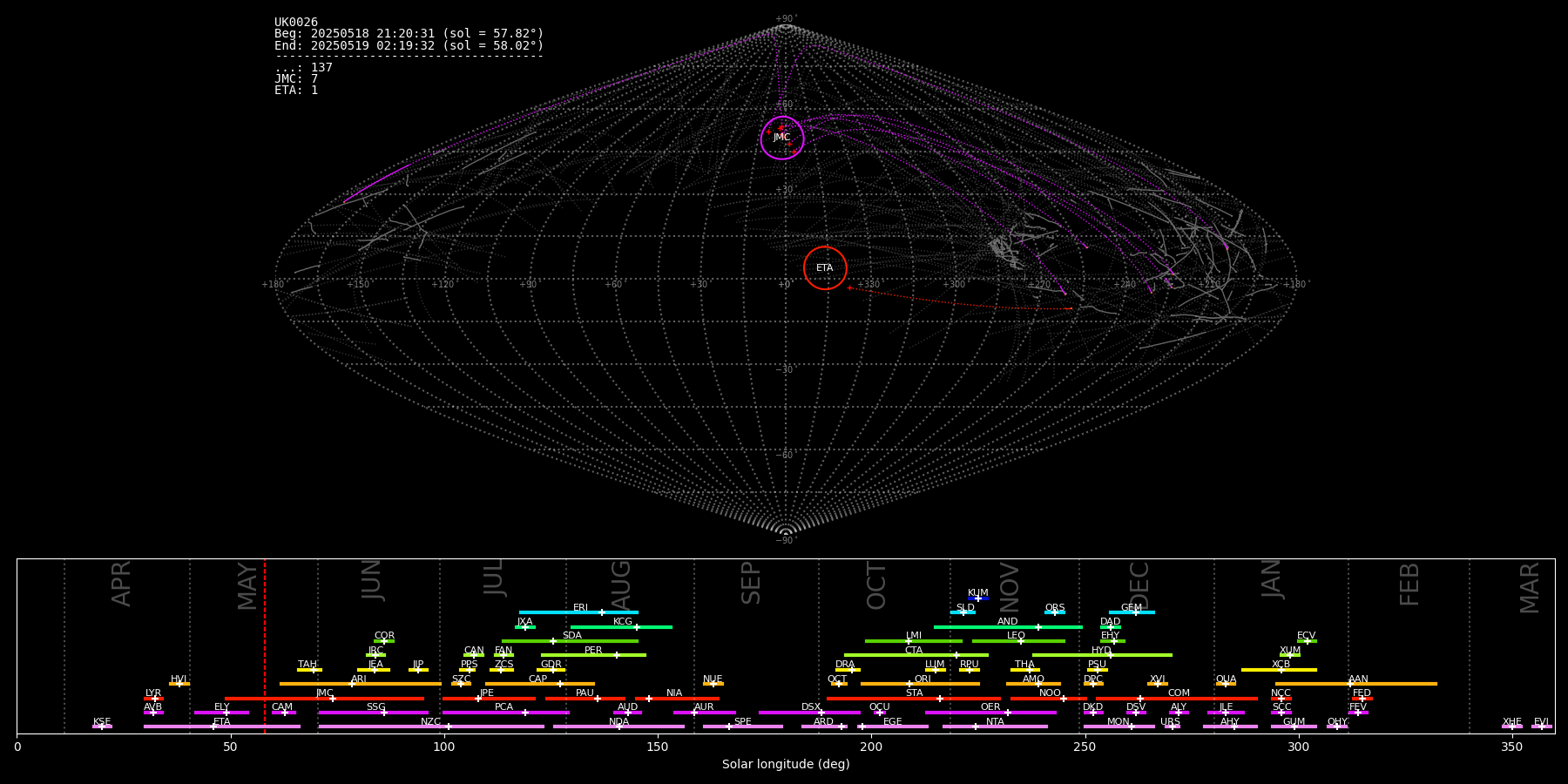Click the 'ETA: 1' count in the header

click(296, 90)
